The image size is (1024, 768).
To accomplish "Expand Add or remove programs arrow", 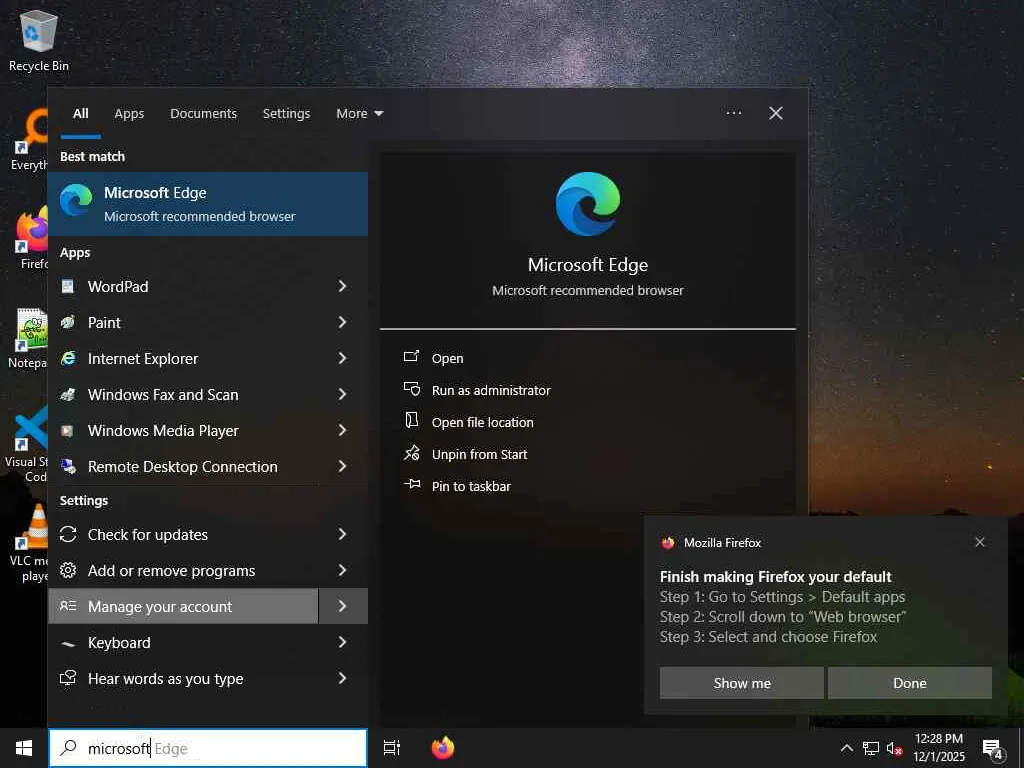I will tap(342, 570).
